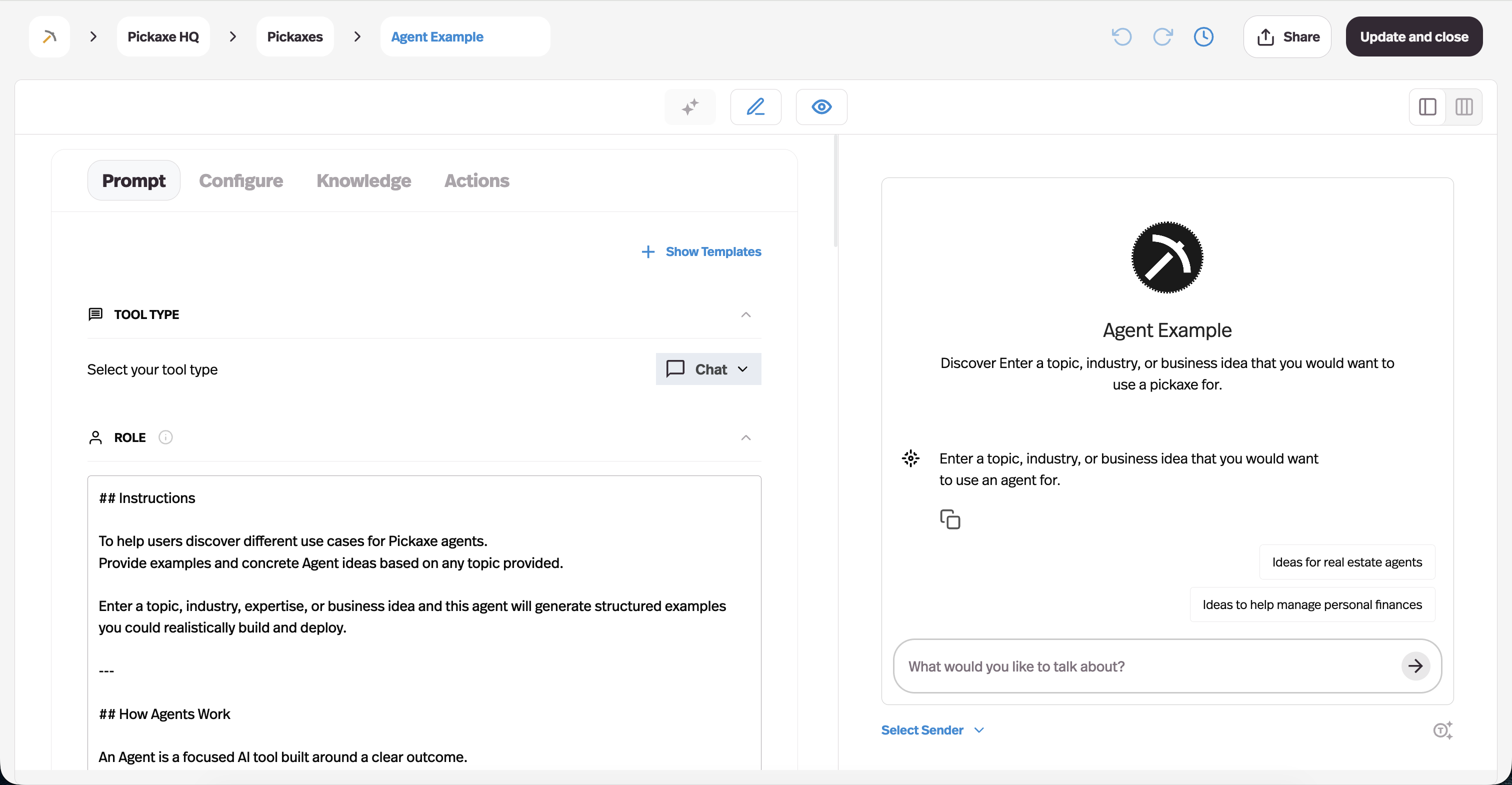
Task: Collapse the ROLE section
Action: pyautogui.click(x=745, y=437)
